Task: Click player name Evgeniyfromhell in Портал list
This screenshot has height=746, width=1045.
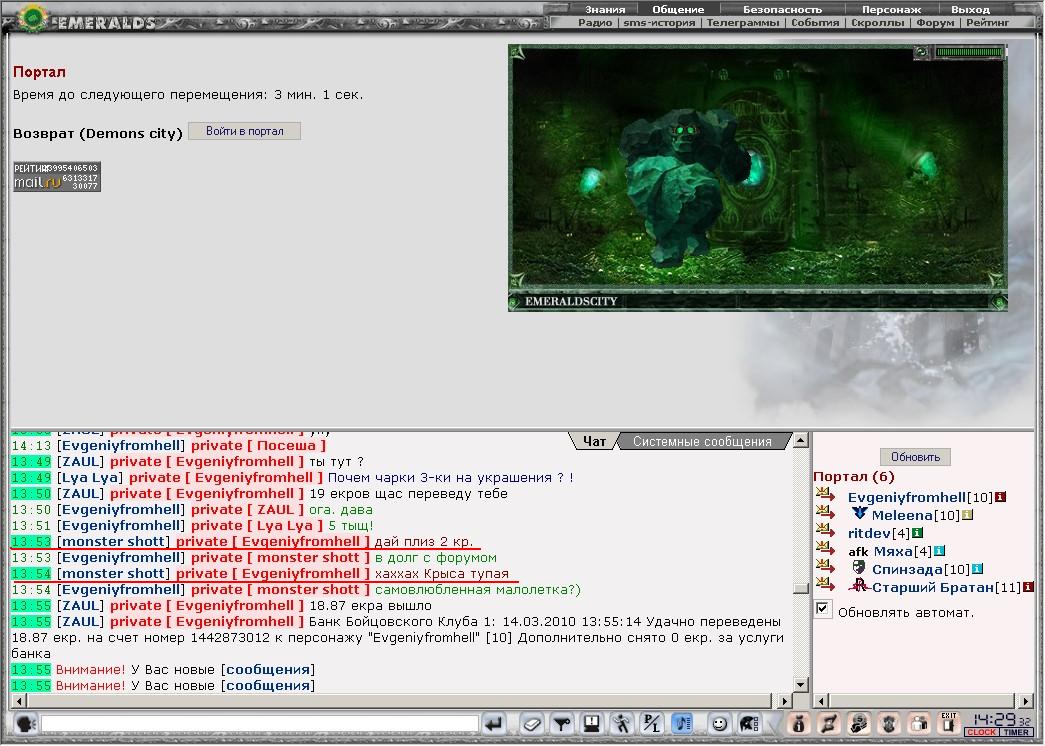Action: 906,497
